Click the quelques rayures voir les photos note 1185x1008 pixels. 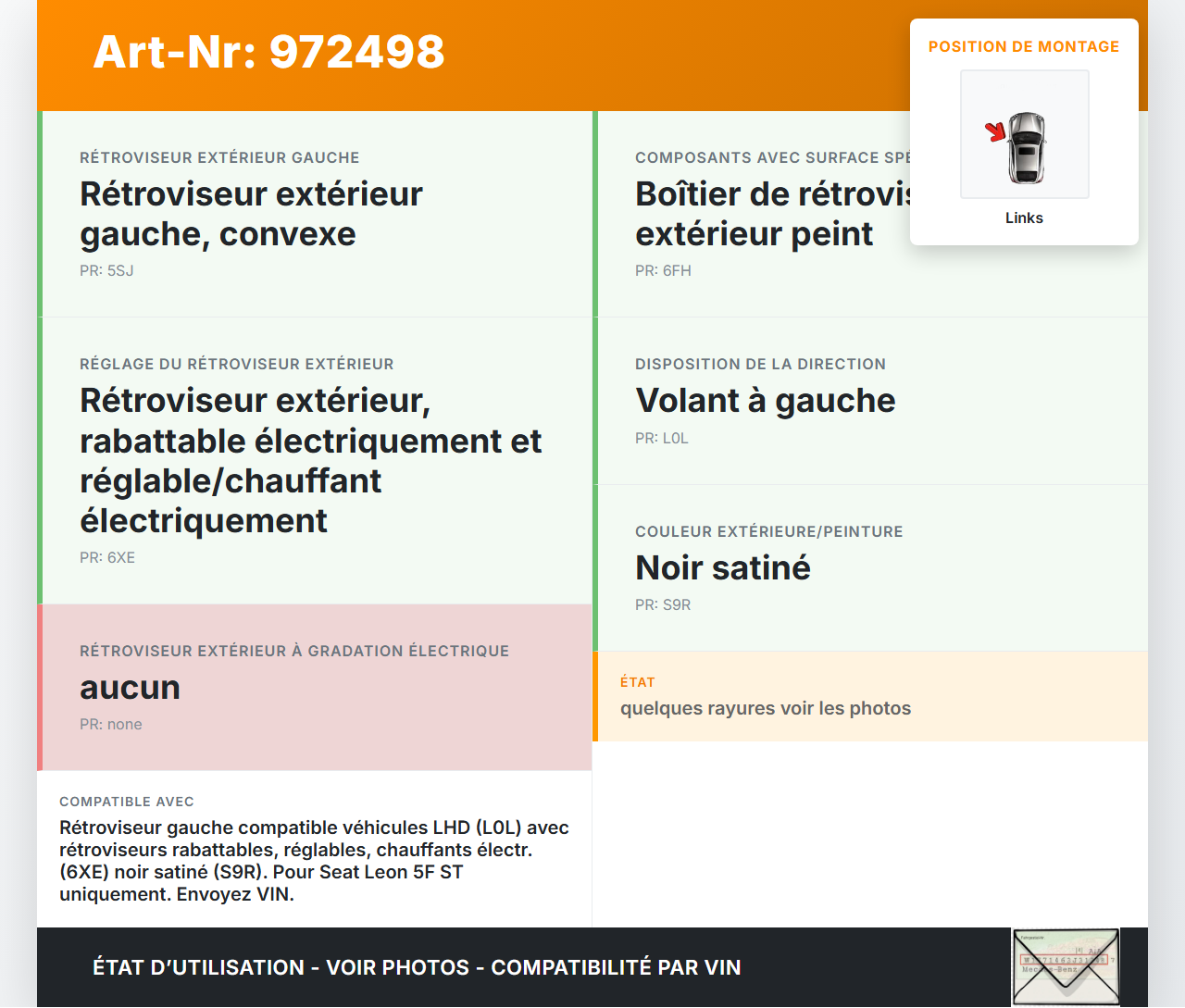click(765, 708)
